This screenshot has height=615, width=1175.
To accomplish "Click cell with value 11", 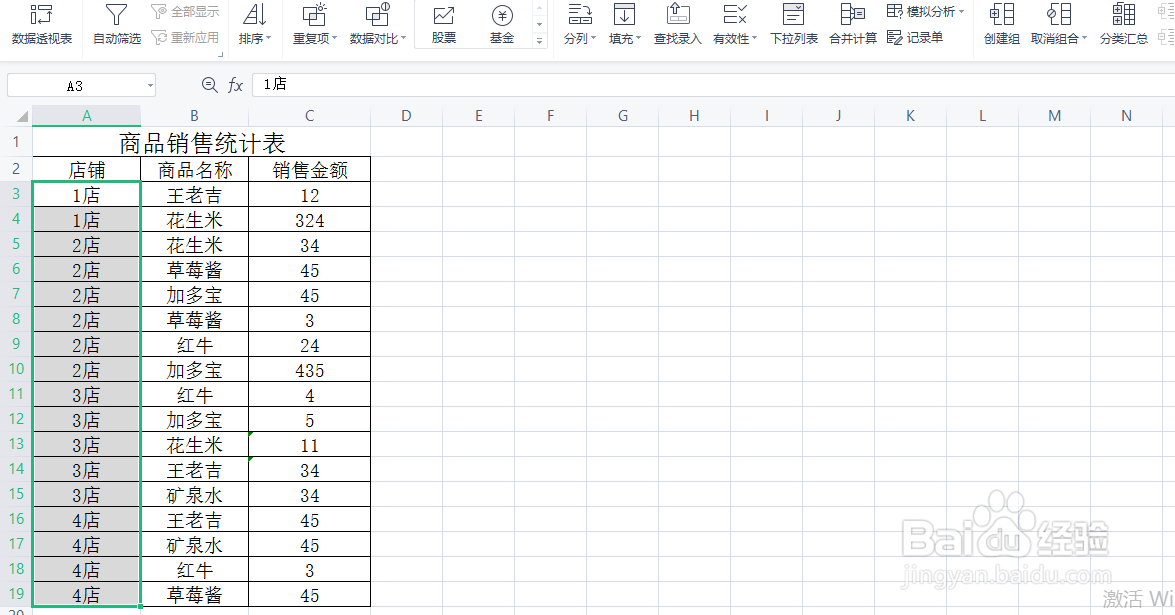I will 309,445.
